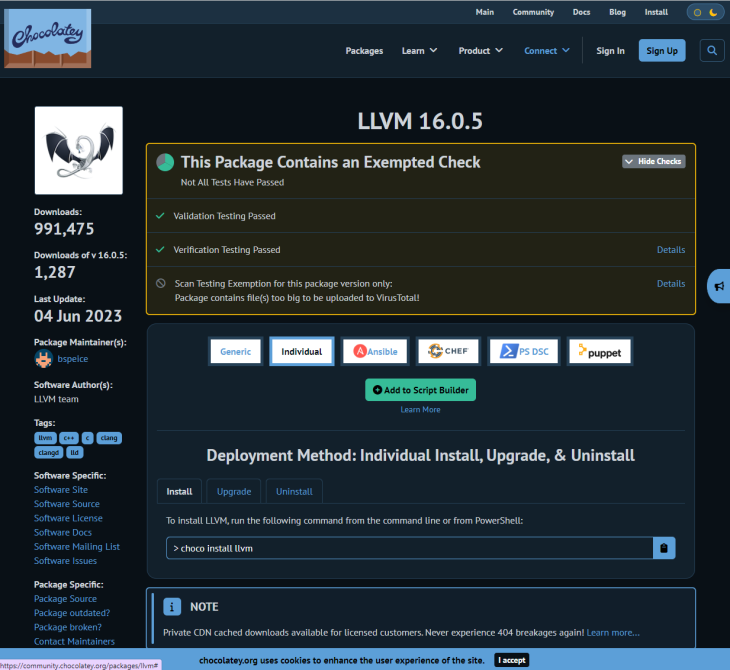Click Learn more link in NOTE box
Screen dimensions: 730x670
613,632
